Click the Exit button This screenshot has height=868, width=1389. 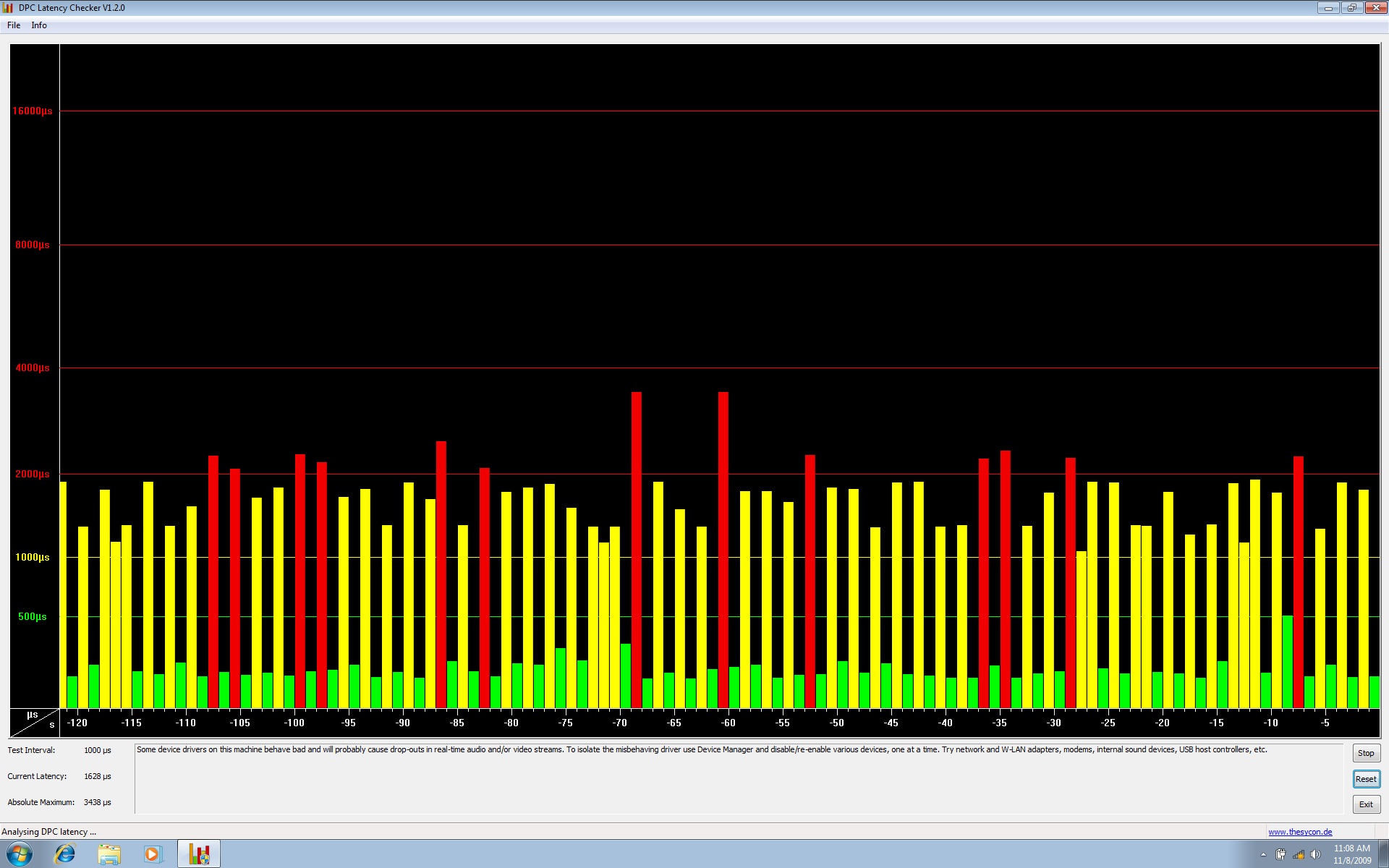(1366, 804)
